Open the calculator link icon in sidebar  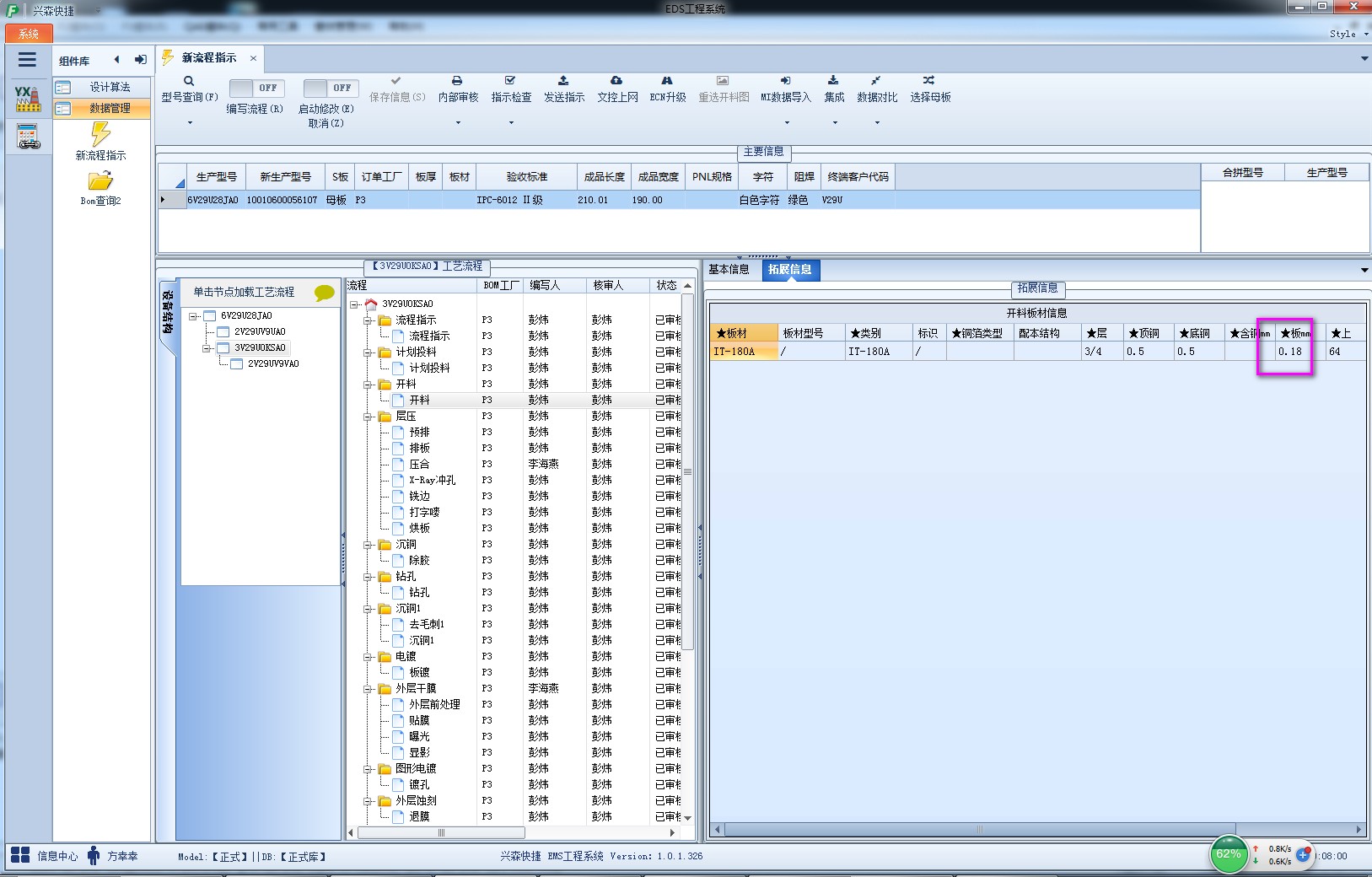click(28, 137)
